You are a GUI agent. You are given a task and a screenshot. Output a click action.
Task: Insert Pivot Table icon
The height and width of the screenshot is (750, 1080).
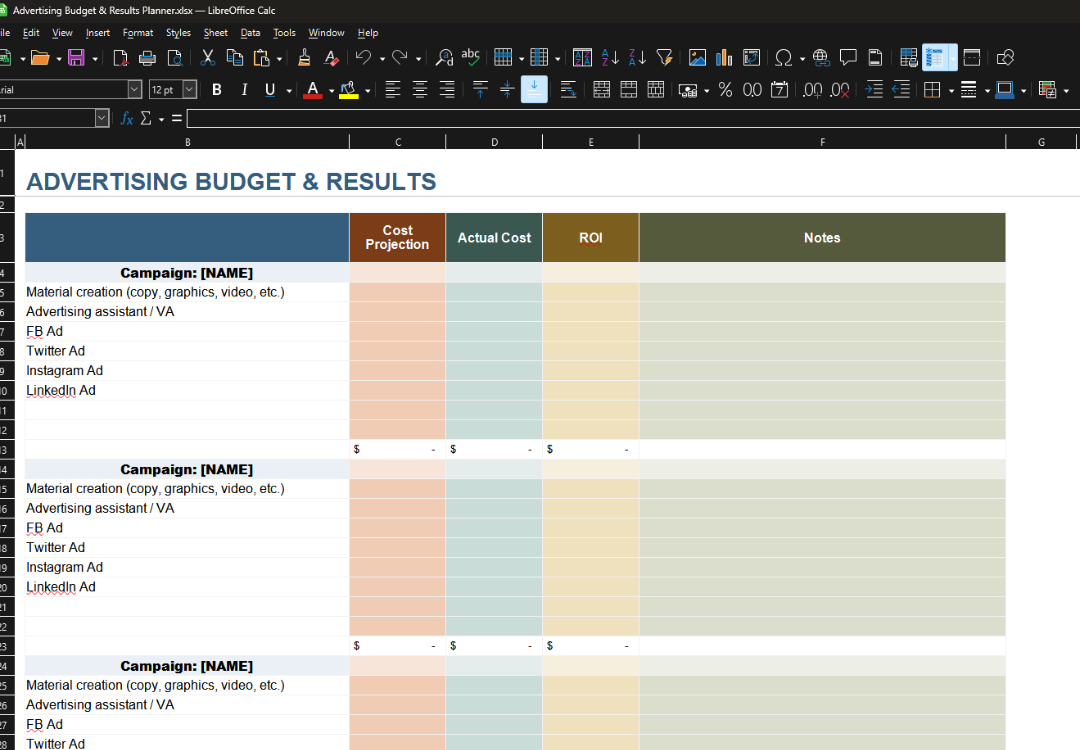coord(751,58)
